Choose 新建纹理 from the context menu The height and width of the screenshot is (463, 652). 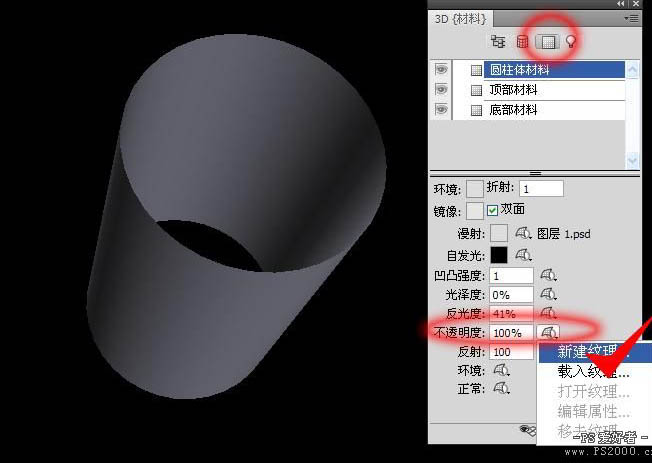tap(595, 352)
